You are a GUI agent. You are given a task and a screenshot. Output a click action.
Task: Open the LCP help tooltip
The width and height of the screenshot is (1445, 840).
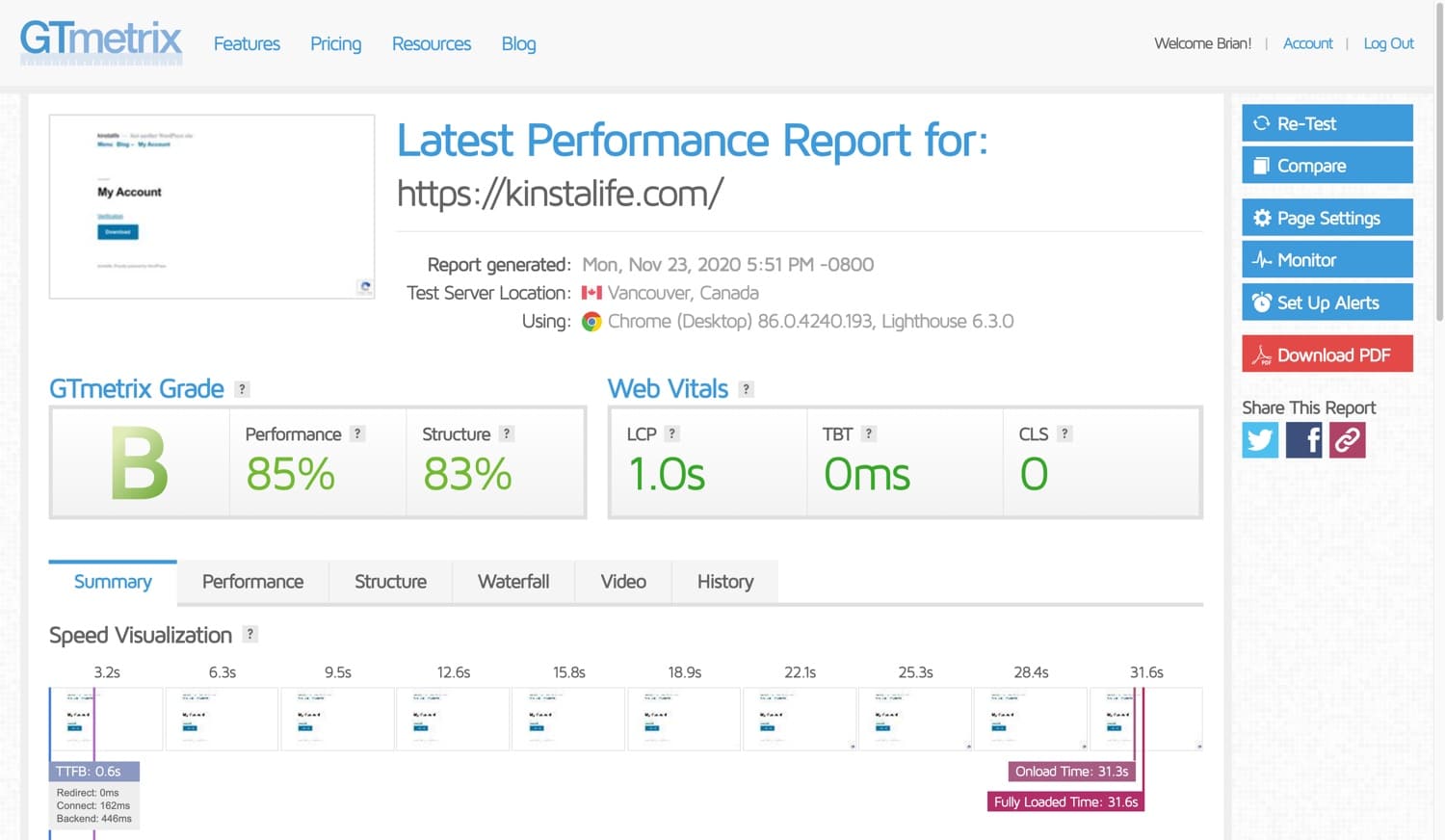[674, 433]
